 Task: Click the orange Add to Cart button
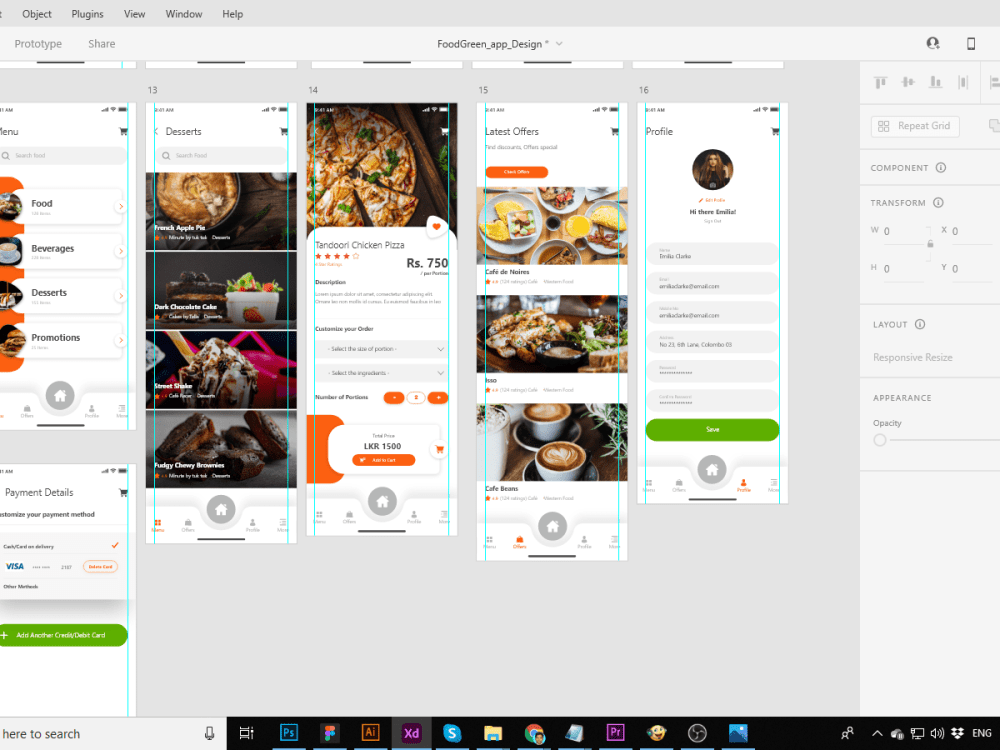(383, 460)
